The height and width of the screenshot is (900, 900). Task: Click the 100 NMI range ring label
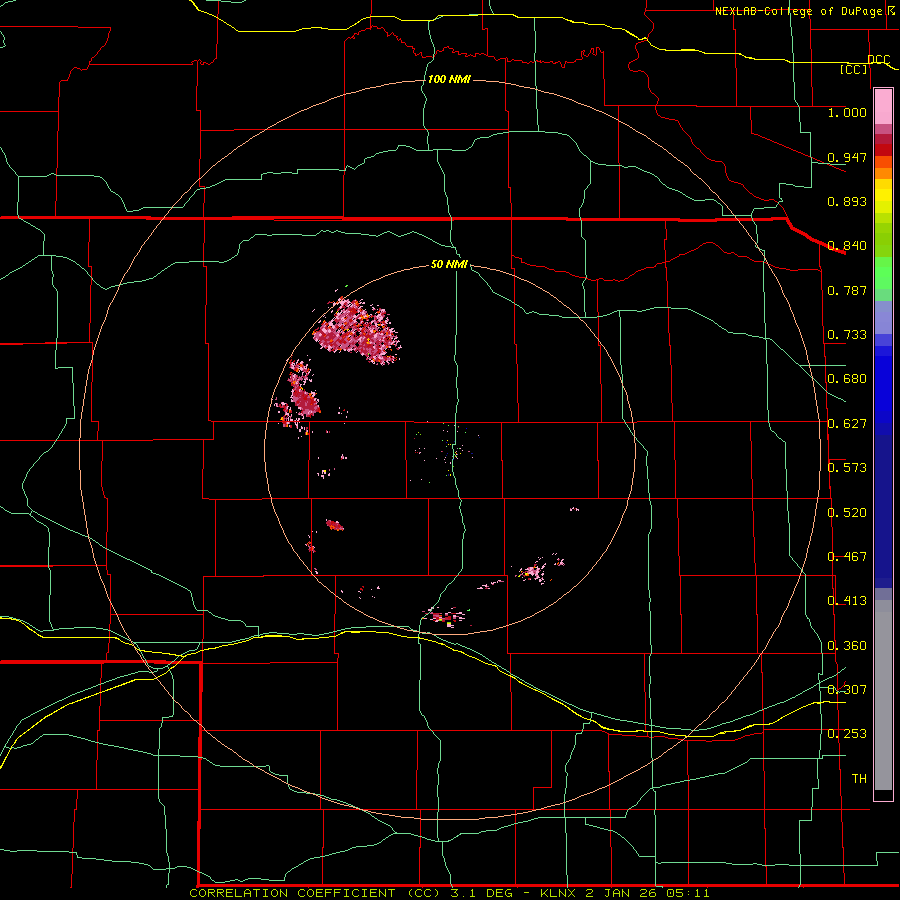pyautogui.click(x=449, y=79)
